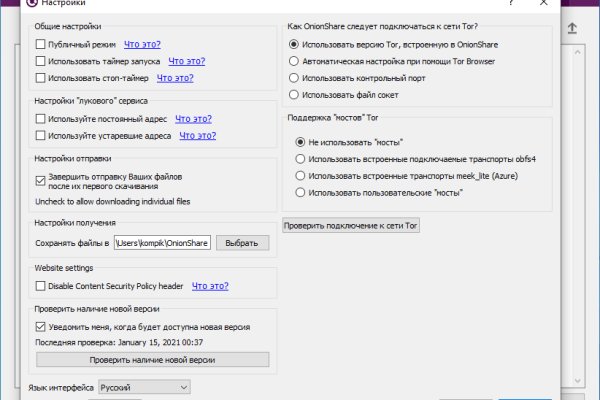This screenshot has height=400, width=600.
Task: Open Что это? link for Публичный режим
Action: point(142,44)
